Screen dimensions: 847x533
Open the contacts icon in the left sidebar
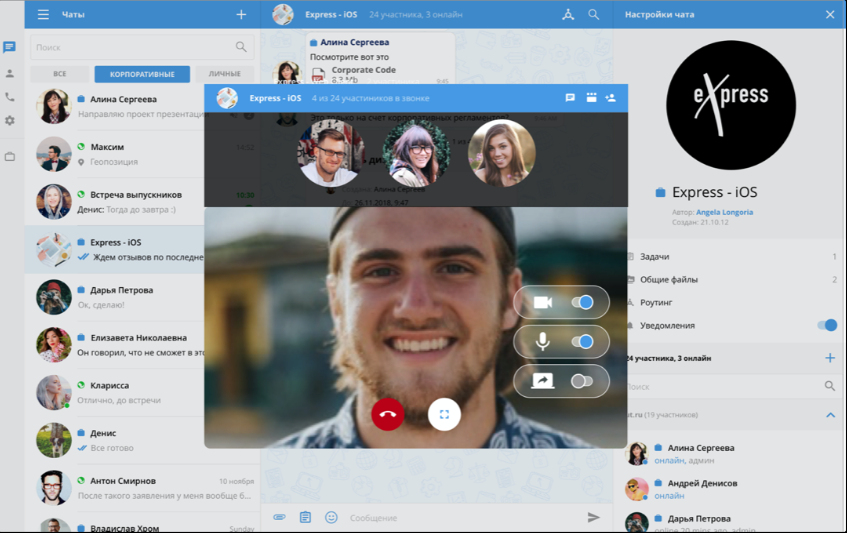[x=9, y=73]
